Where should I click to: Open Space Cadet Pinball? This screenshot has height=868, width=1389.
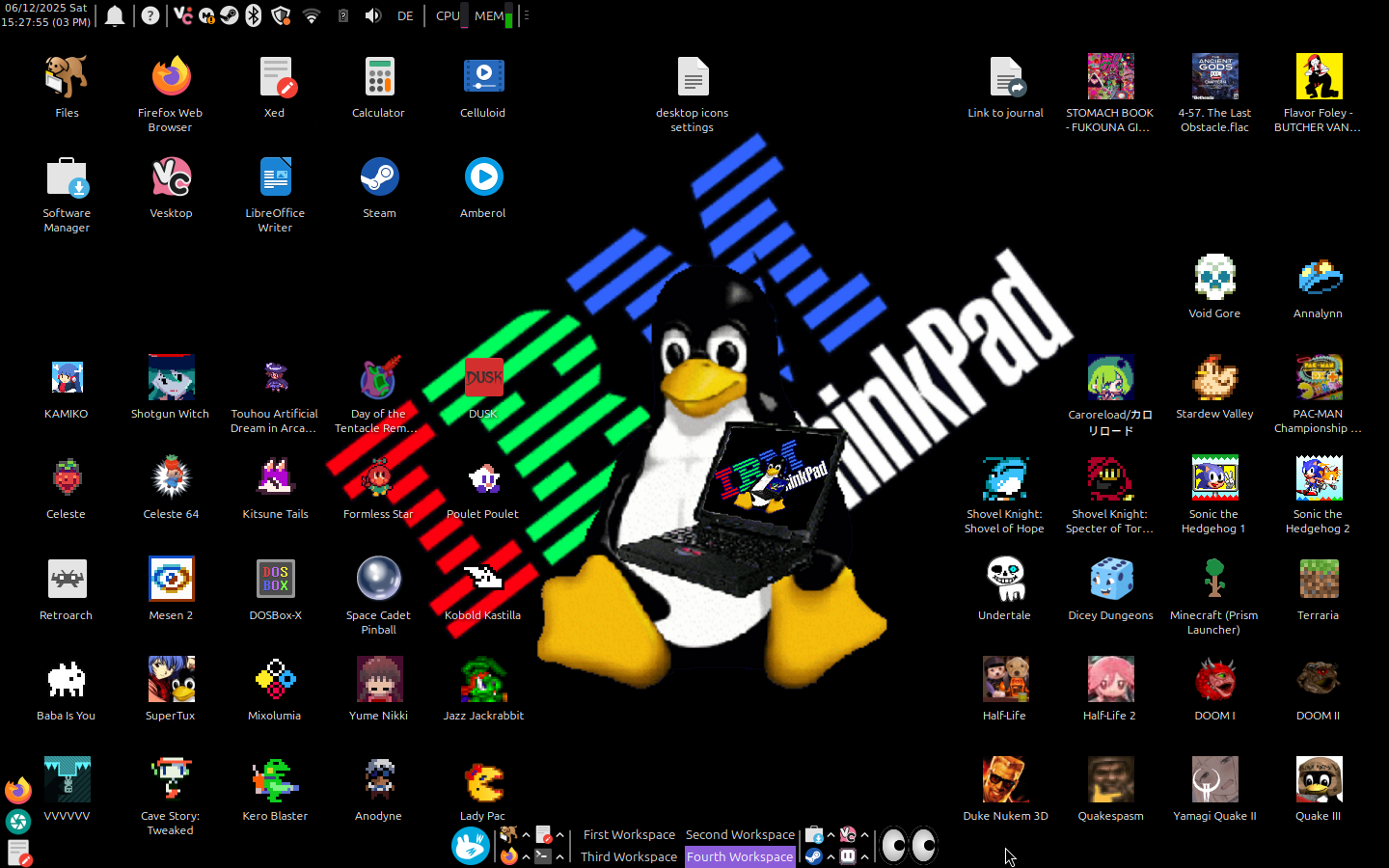click(378, 580)
